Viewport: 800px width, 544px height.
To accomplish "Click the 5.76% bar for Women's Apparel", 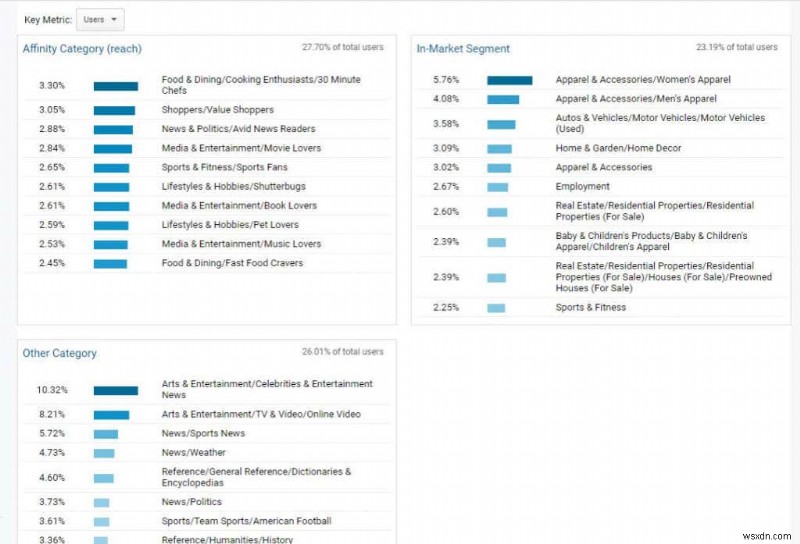I will click(x=510, y=80).
